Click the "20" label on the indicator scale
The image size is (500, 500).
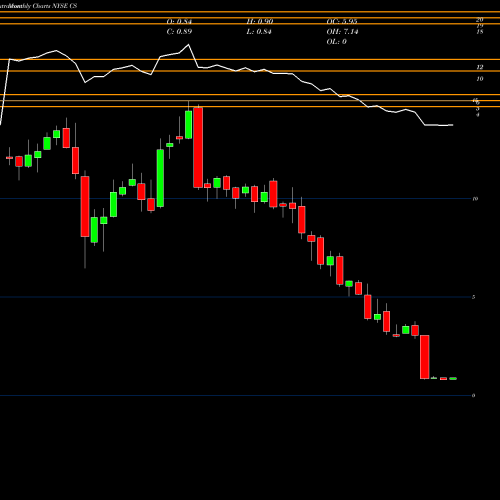tap(480, 20)
